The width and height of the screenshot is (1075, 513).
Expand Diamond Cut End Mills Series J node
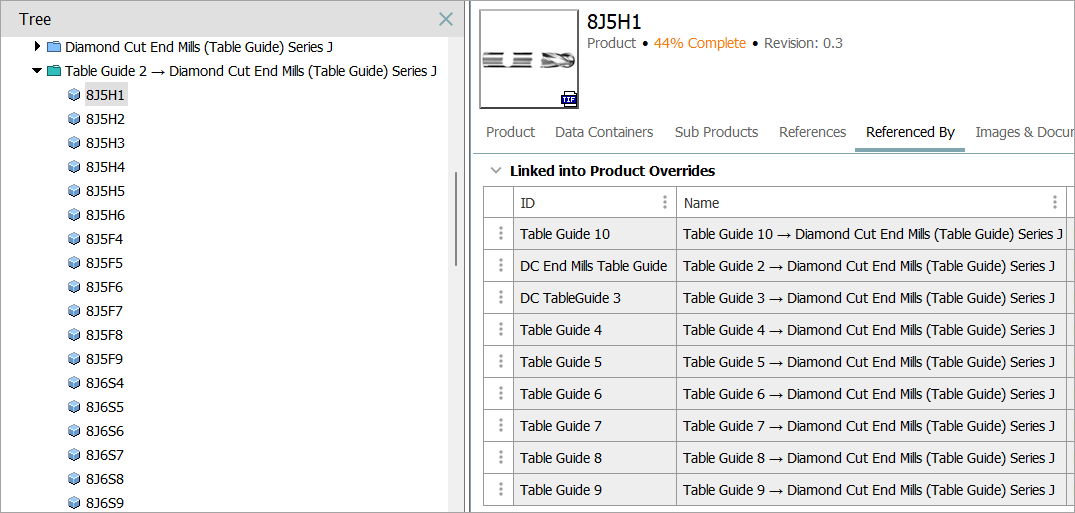38,47
